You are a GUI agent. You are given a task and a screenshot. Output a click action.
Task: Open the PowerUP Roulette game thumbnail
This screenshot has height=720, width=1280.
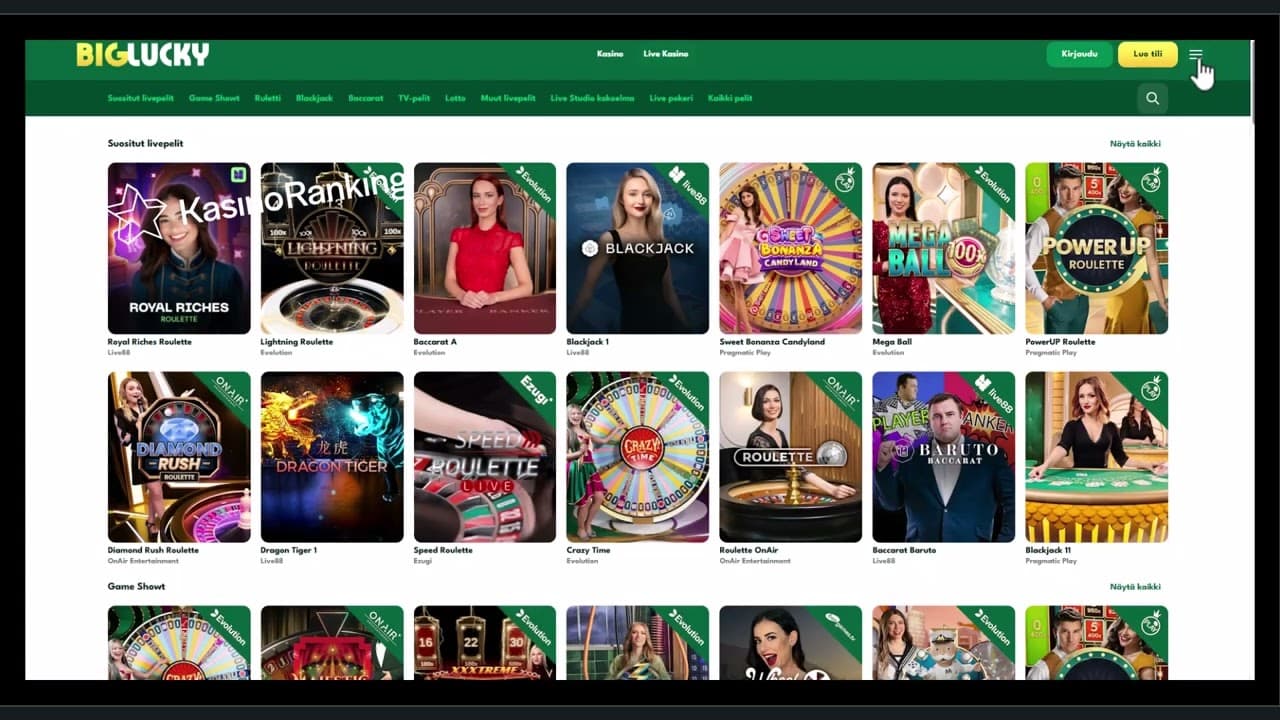1097,248
